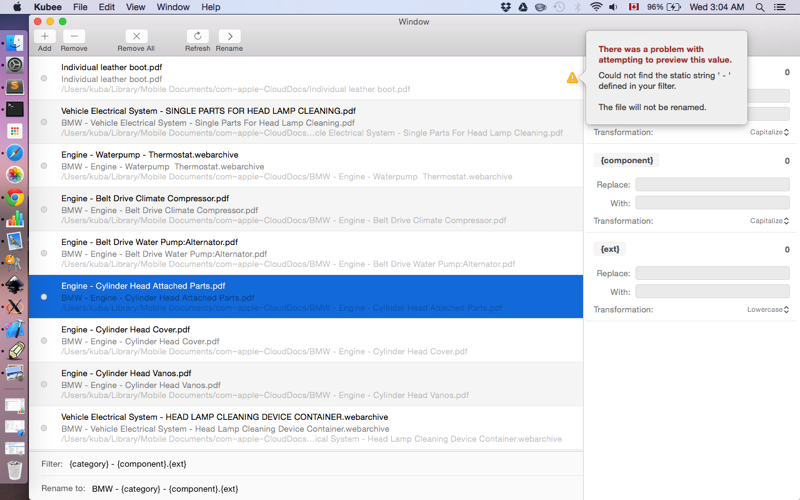The height and width of the screenshot is (500, 800).
Task: Click the volume speaker icon
Action: point(613,7)
